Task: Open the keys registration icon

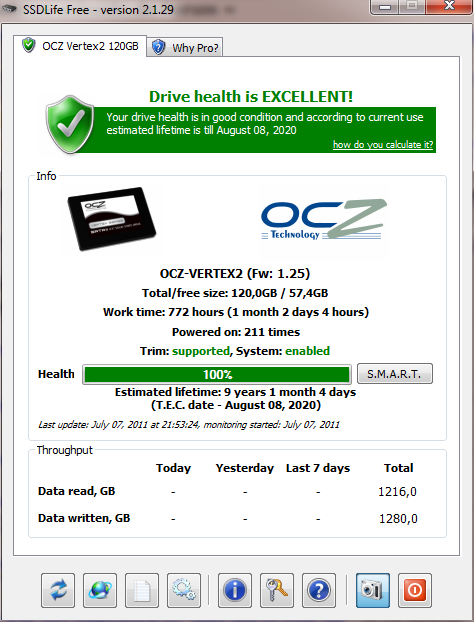Action: click(x=277, y=590)
